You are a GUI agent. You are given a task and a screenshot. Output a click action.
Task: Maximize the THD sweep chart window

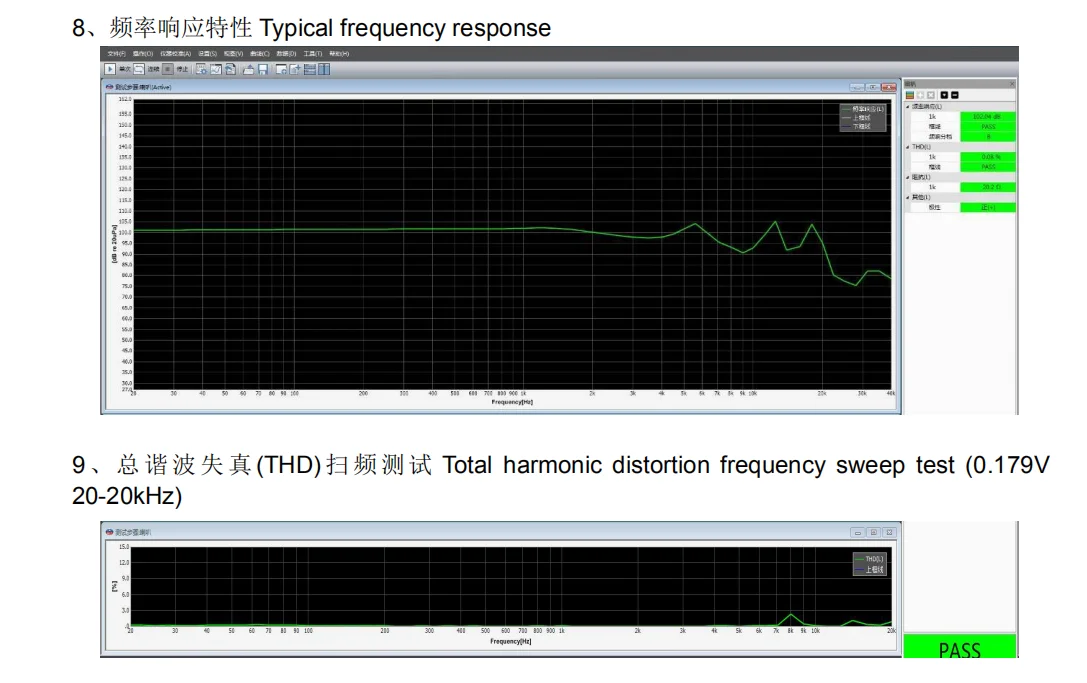pyautogui.click(x=873, y=533)
